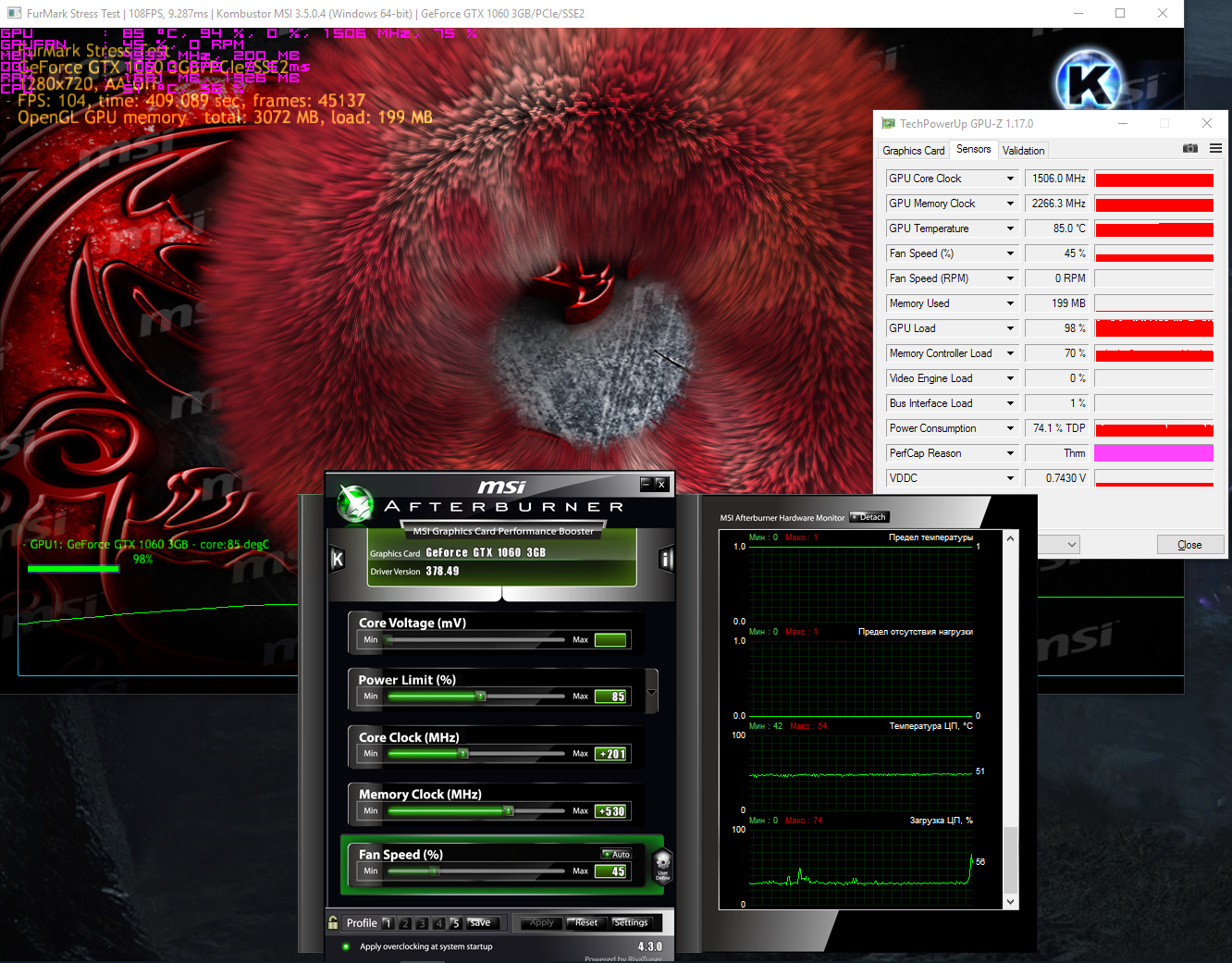Click the Driver Version 378.49 text

click(x=414, y=572)
